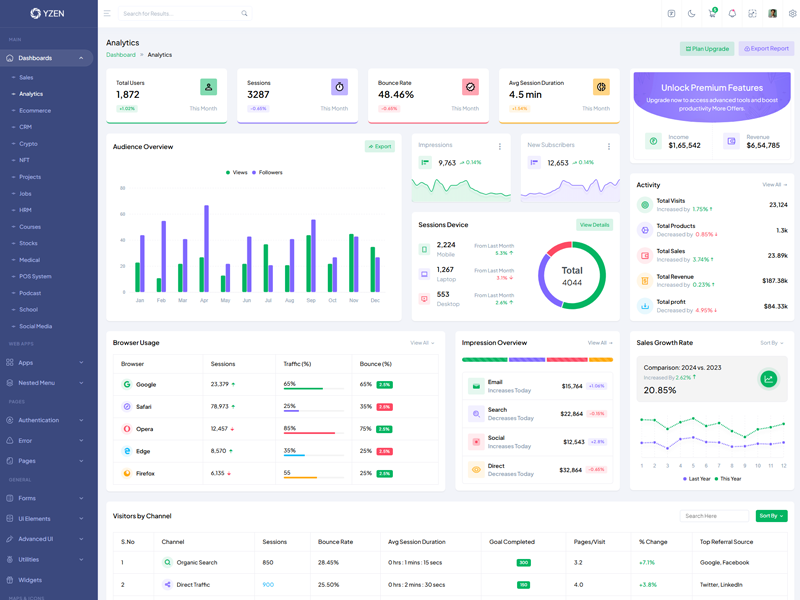Toggle sidebar with the hamburger menu icon
Viewport: 800px width, 600px height.
tap(107, 14)
